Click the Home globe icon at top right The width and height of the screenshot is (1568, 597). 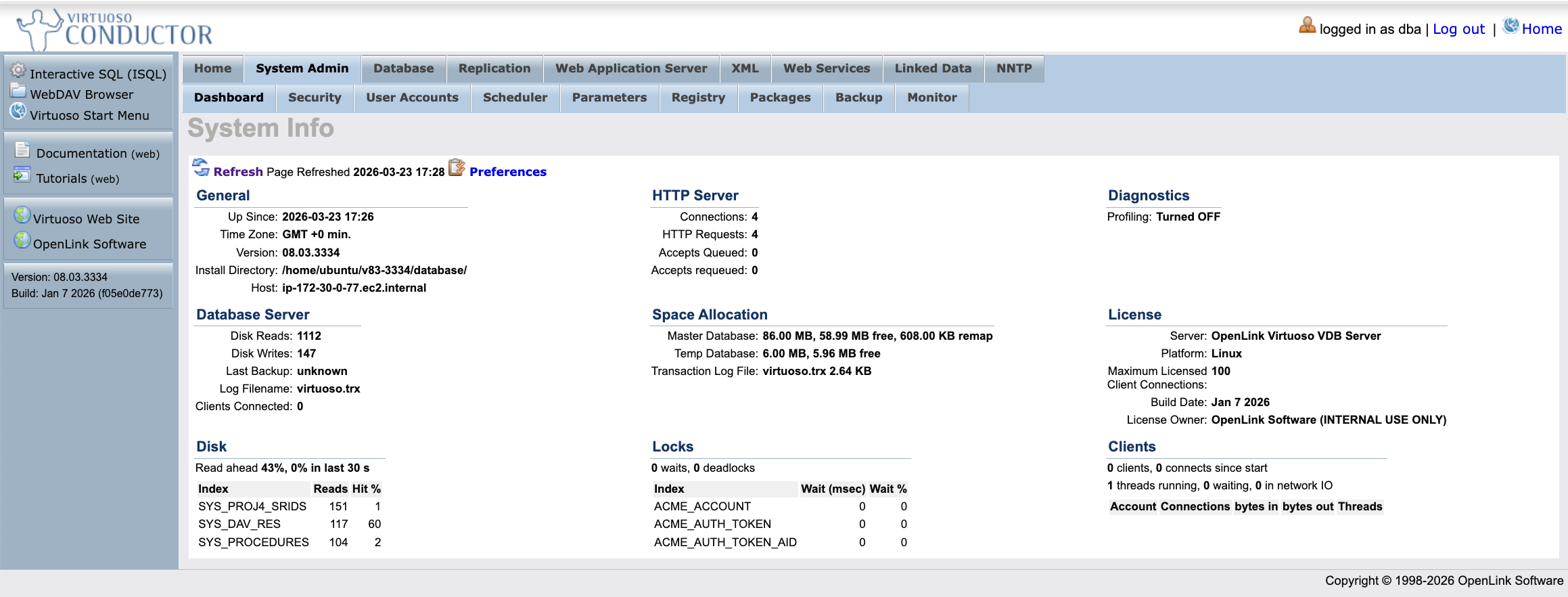pyautogui.click(x=1511, y=26)
